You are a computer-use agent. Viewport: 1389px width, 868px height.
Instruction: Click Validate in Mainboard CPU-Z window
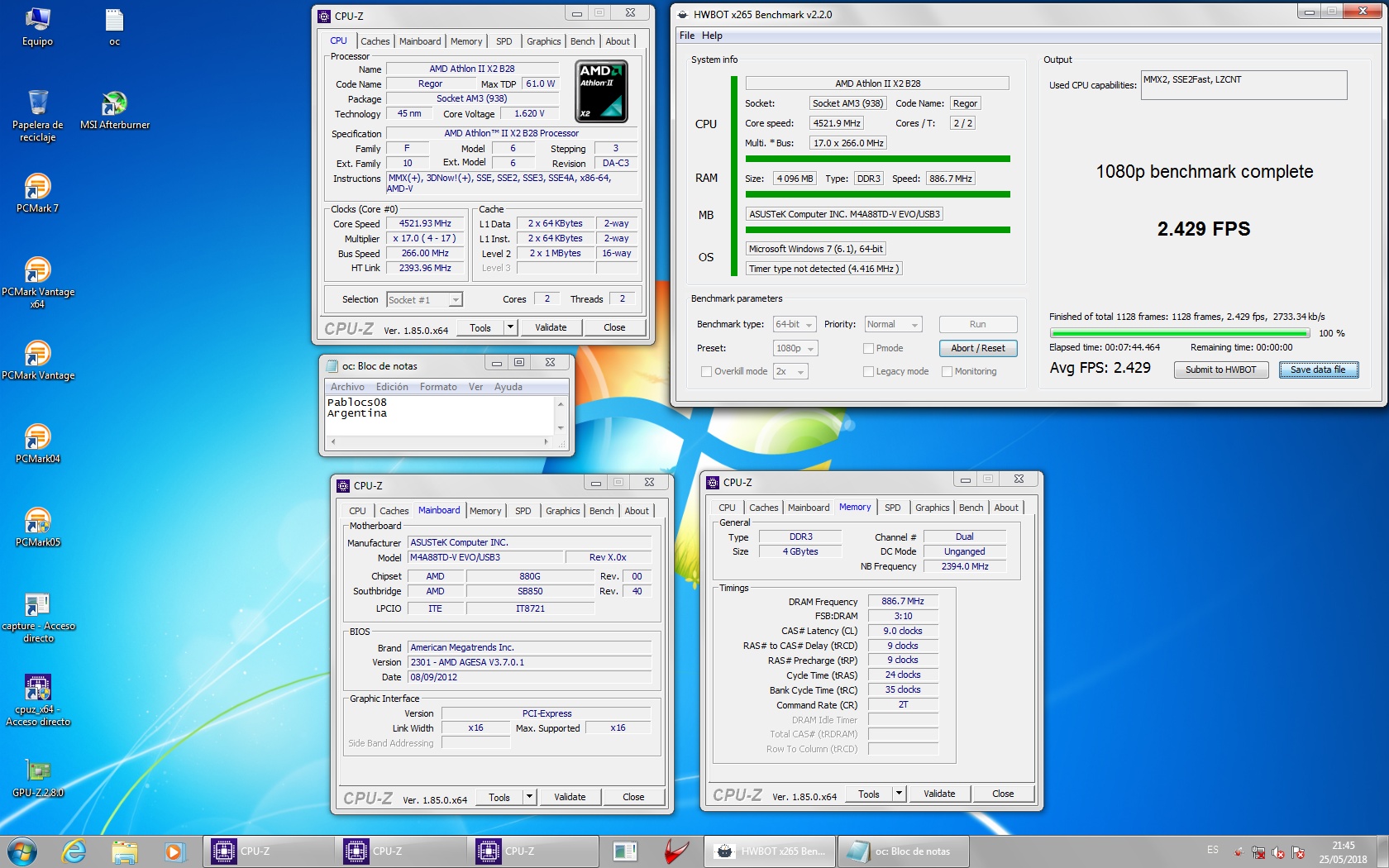tap(570, 797)
